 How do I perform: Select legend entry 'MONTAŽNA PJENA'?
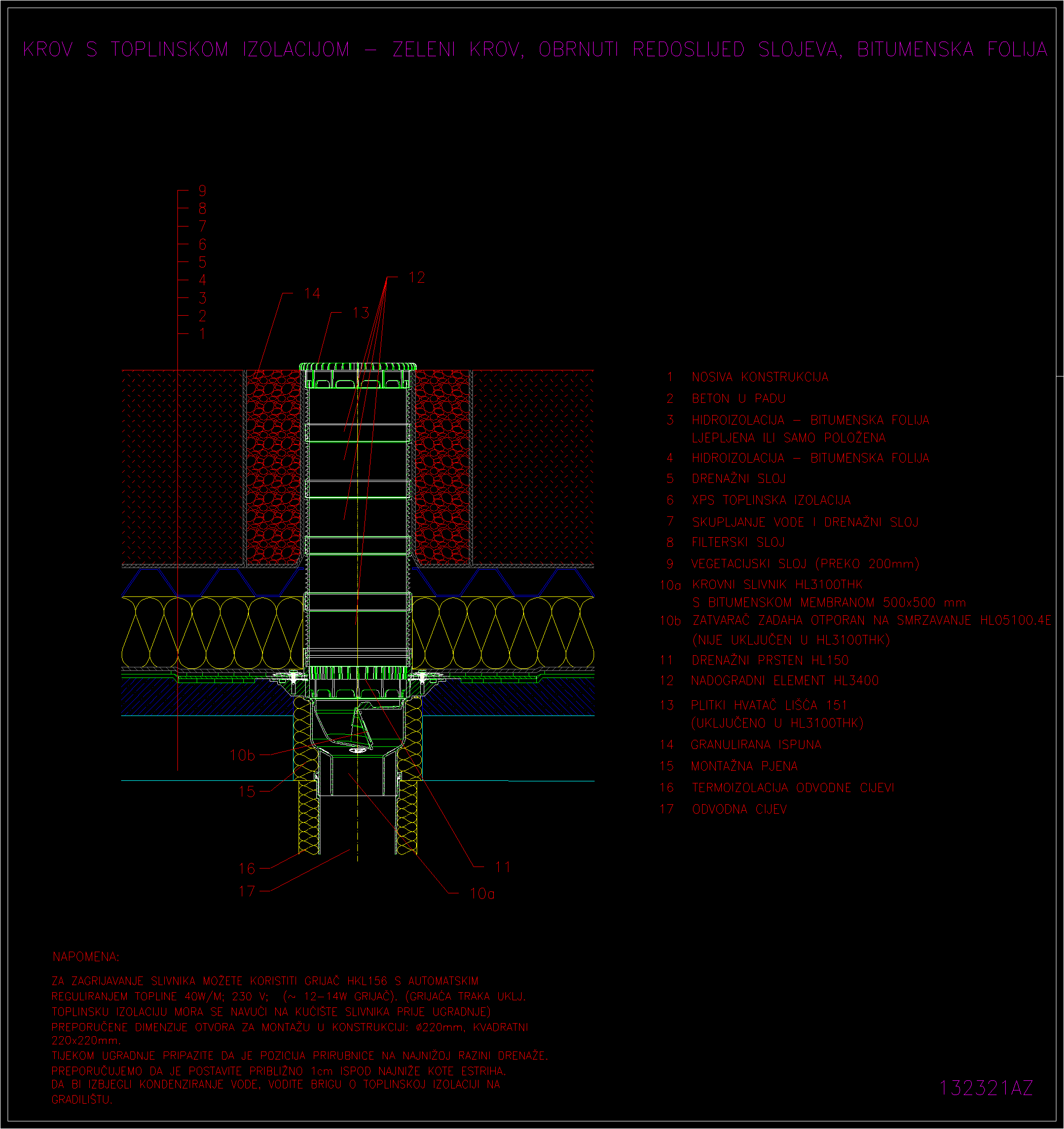pyautogui.click(x=744, y=766)
